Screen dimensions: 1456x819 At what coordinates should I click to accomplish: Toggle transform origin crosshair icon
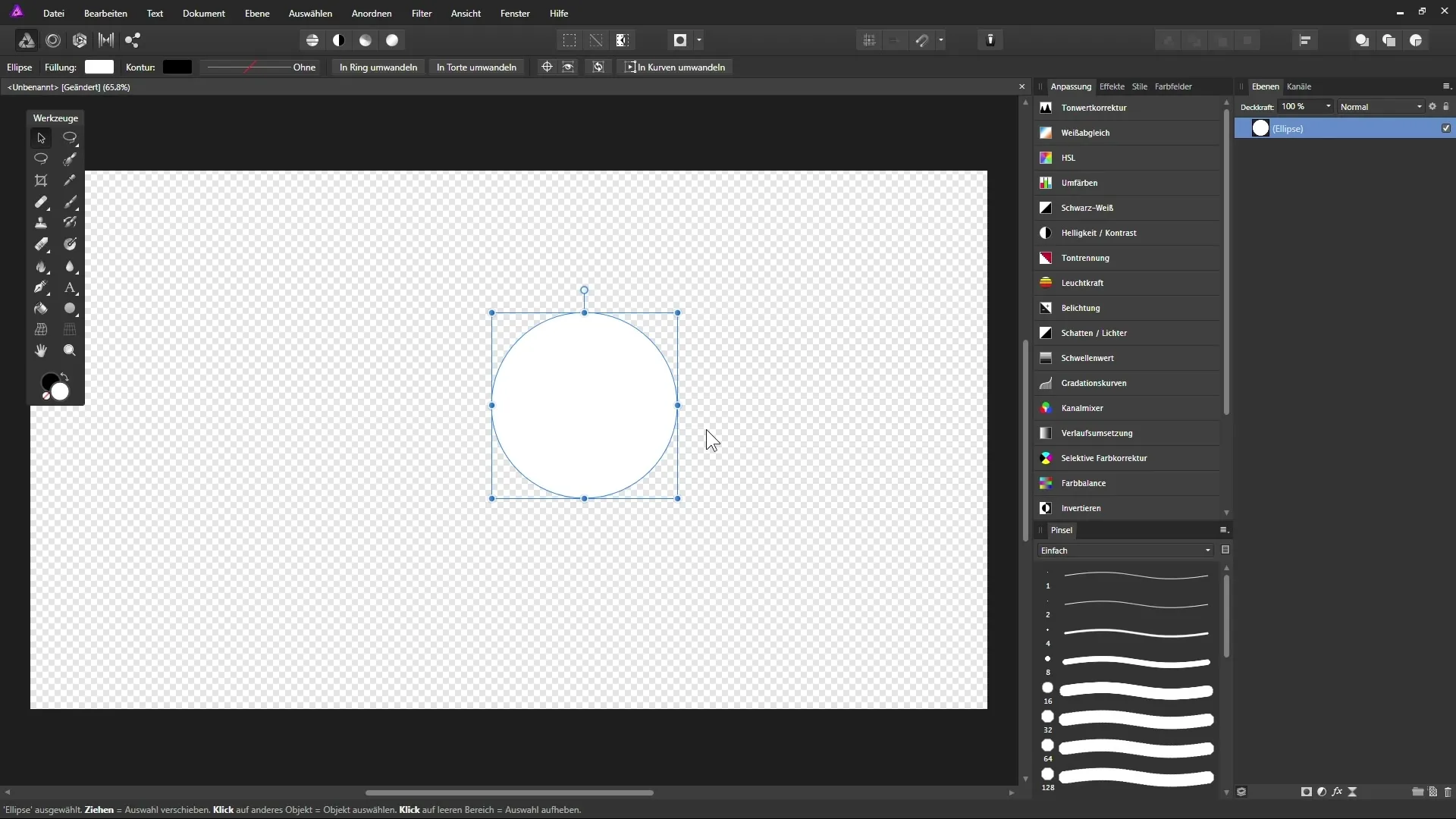(x=546, y=67)
